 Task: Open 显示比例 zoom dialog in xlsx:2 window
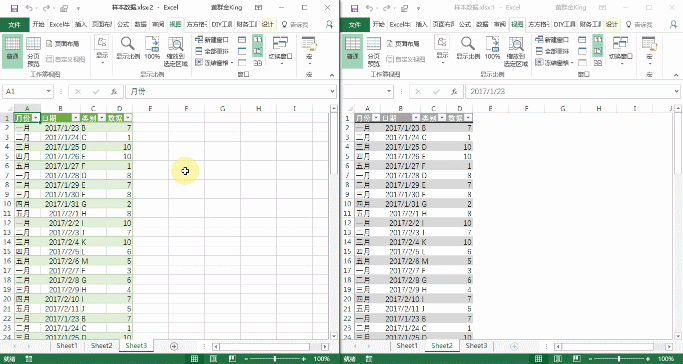coord(128,49)
